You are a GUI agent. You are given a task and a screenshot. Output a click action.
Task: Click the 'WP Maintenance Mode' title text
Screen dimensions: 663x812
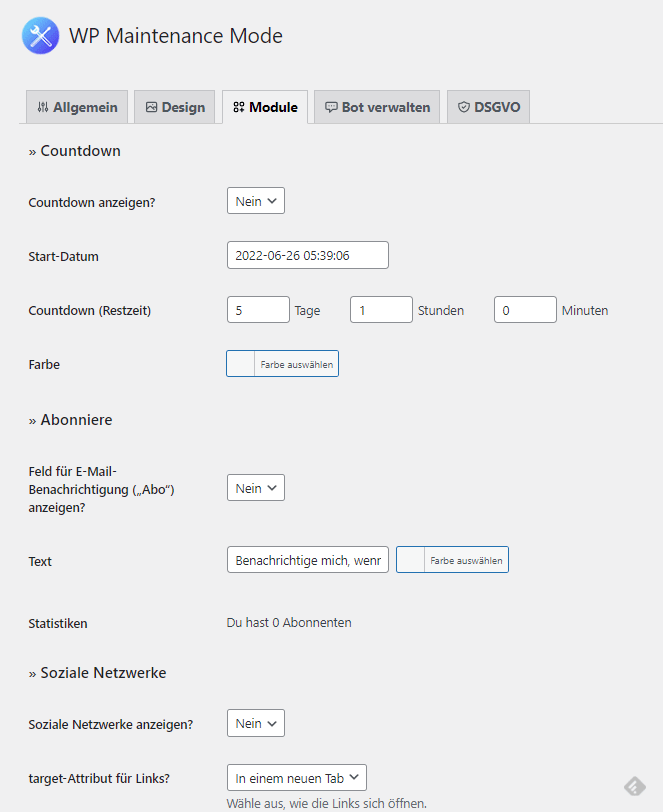click(x=176, y=36)
